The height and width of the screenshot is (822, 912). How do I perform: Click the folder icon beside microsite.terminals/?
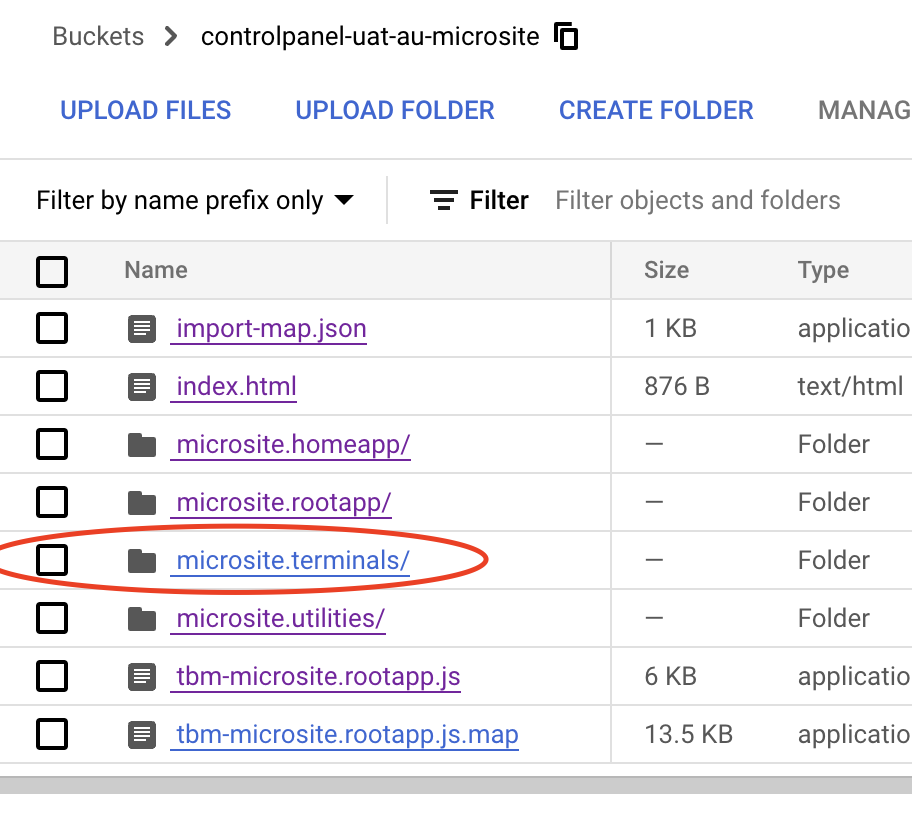[x=142, y=561]
